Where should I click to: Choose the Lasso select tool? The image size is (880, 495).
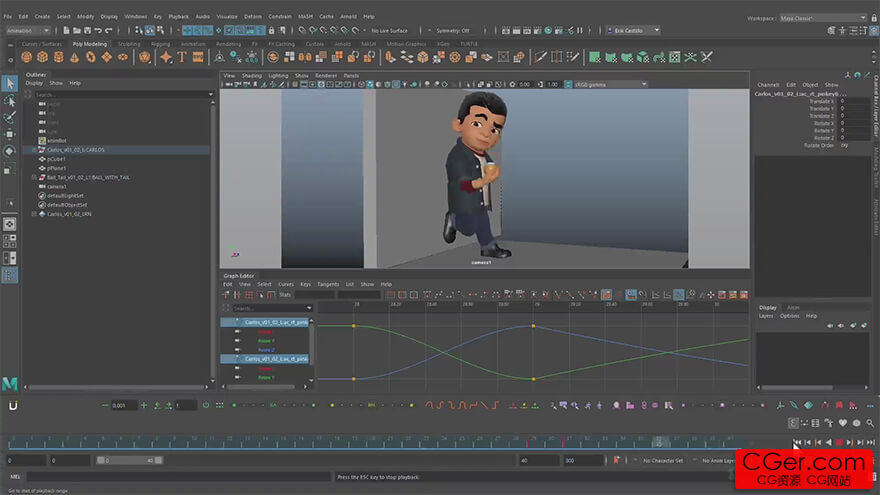(x=10, y=101)
